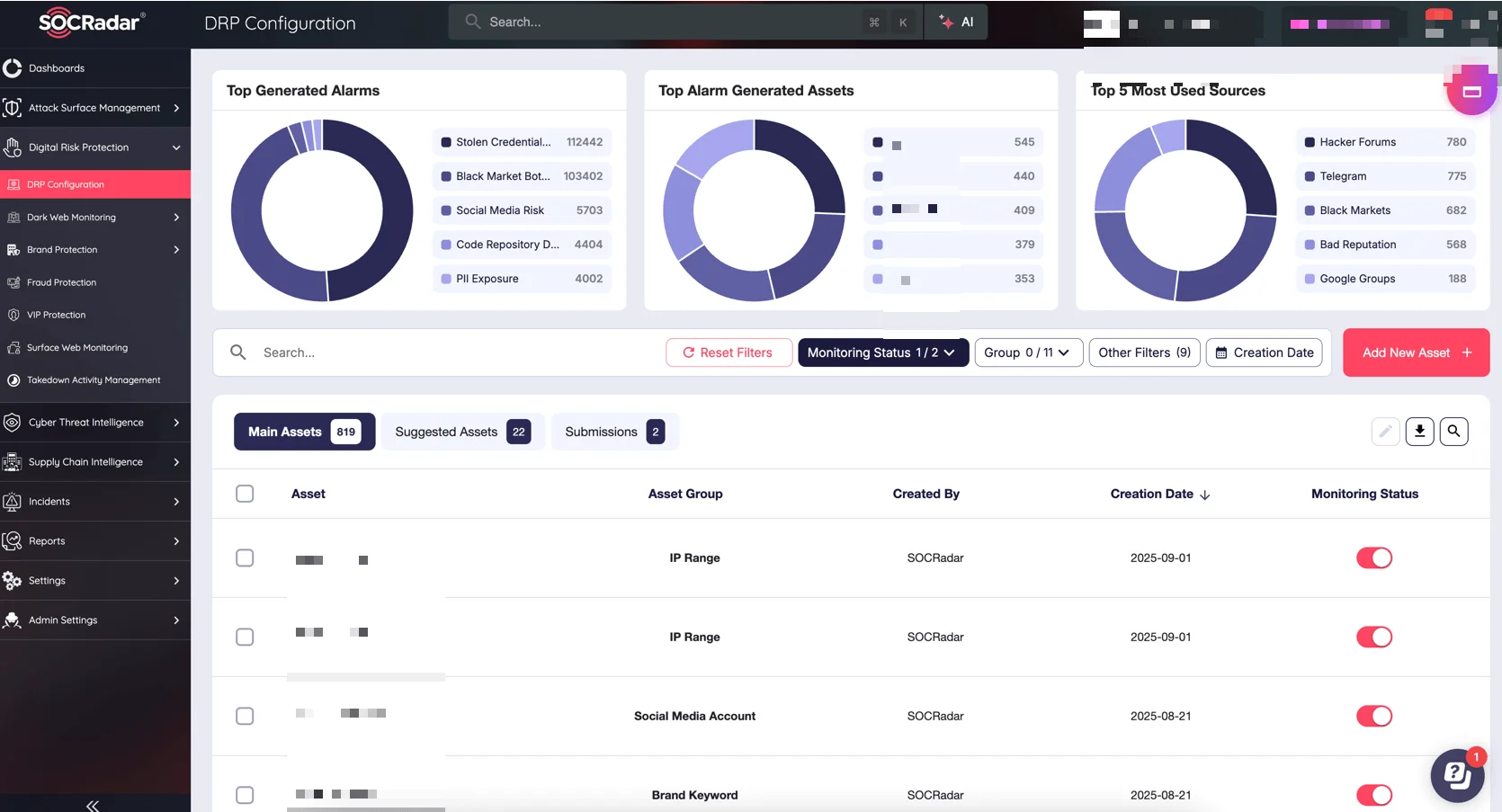Check the Brand Keyword row checkbox
The width and height of the screenshot is (1502, 812).
tap(245, 795)
